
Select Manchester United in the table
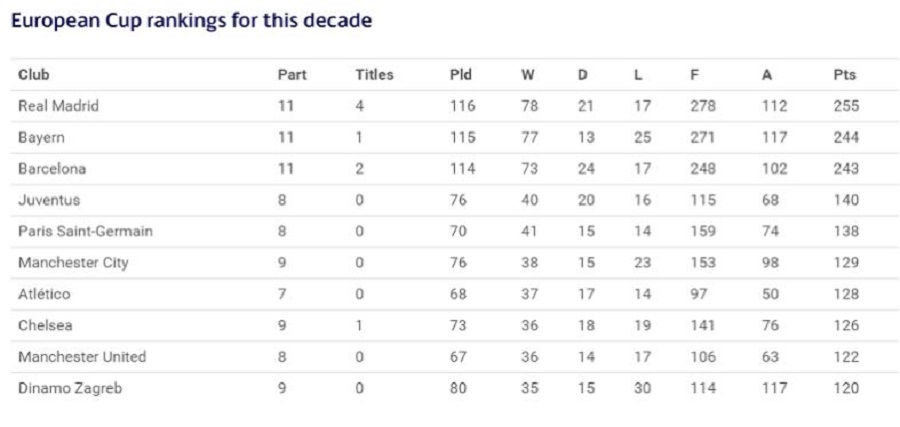[x=82, y=357]
